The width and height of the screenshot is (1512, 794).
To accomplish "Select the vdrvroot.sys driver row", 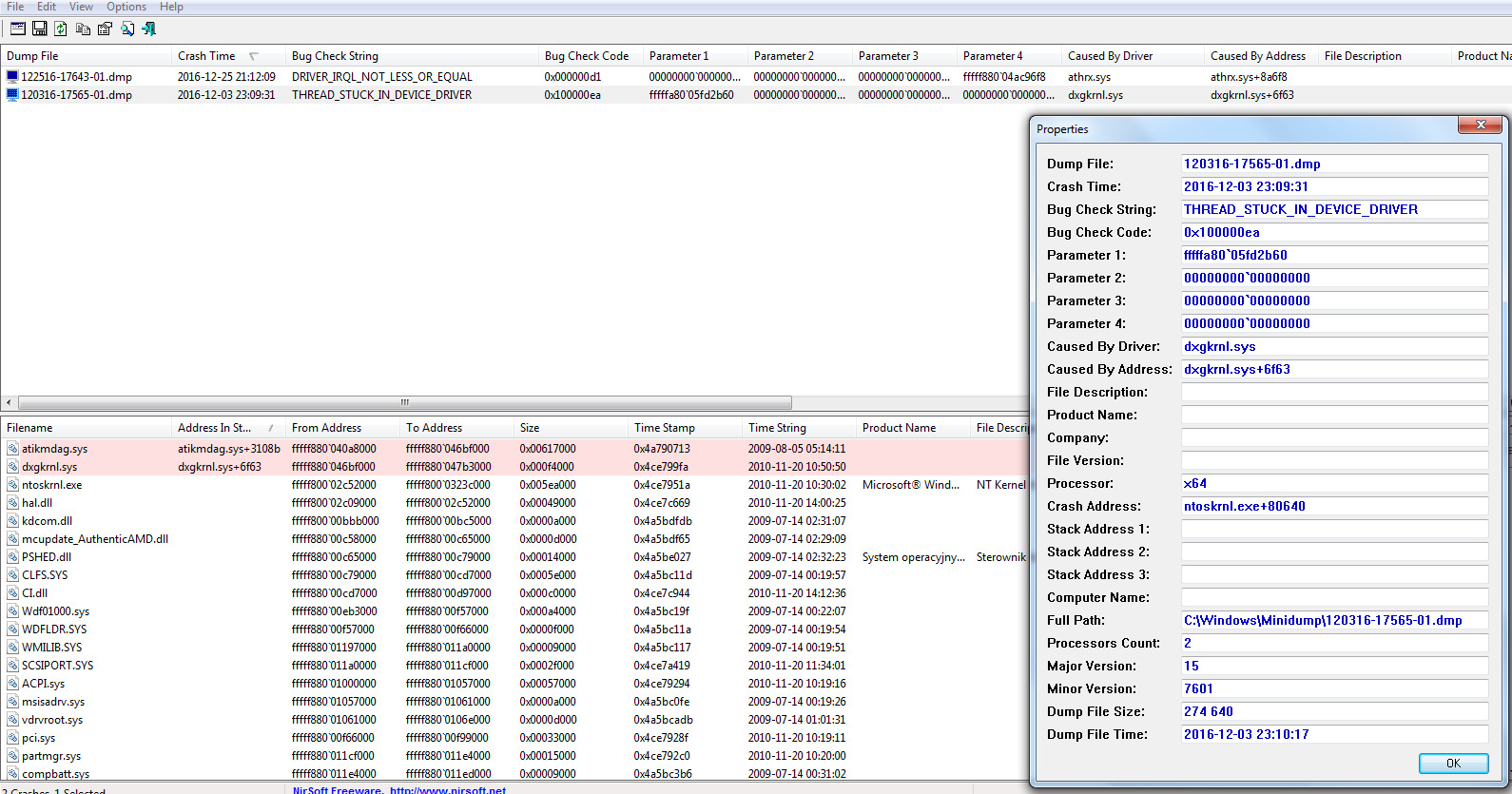I will coord(514,719).
